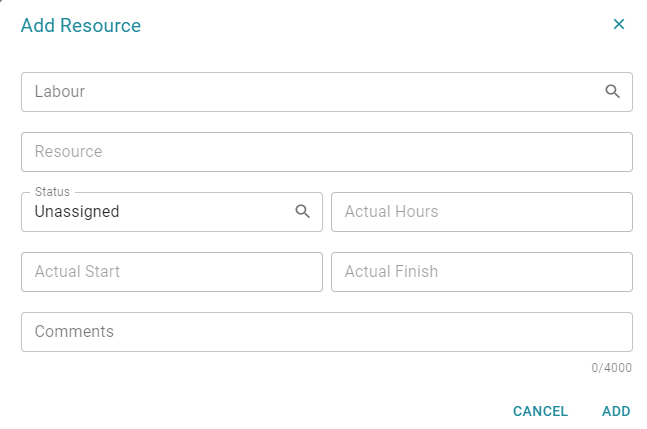Click the CANCEL button

coord(540,411)
